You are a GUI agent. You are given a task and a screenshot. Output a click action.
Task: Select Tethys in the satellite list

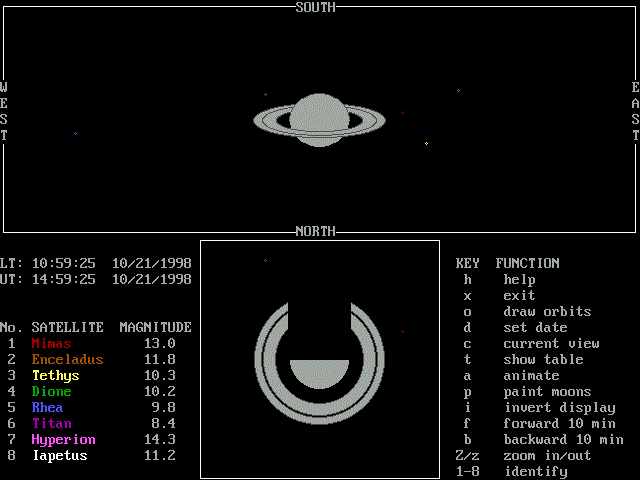56,376
